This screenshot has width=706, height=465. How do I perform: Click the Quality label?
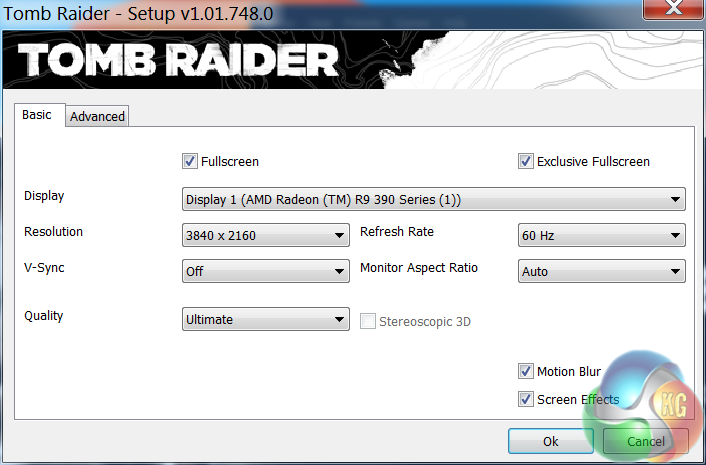pyautogui.click(x=44, y=316)
